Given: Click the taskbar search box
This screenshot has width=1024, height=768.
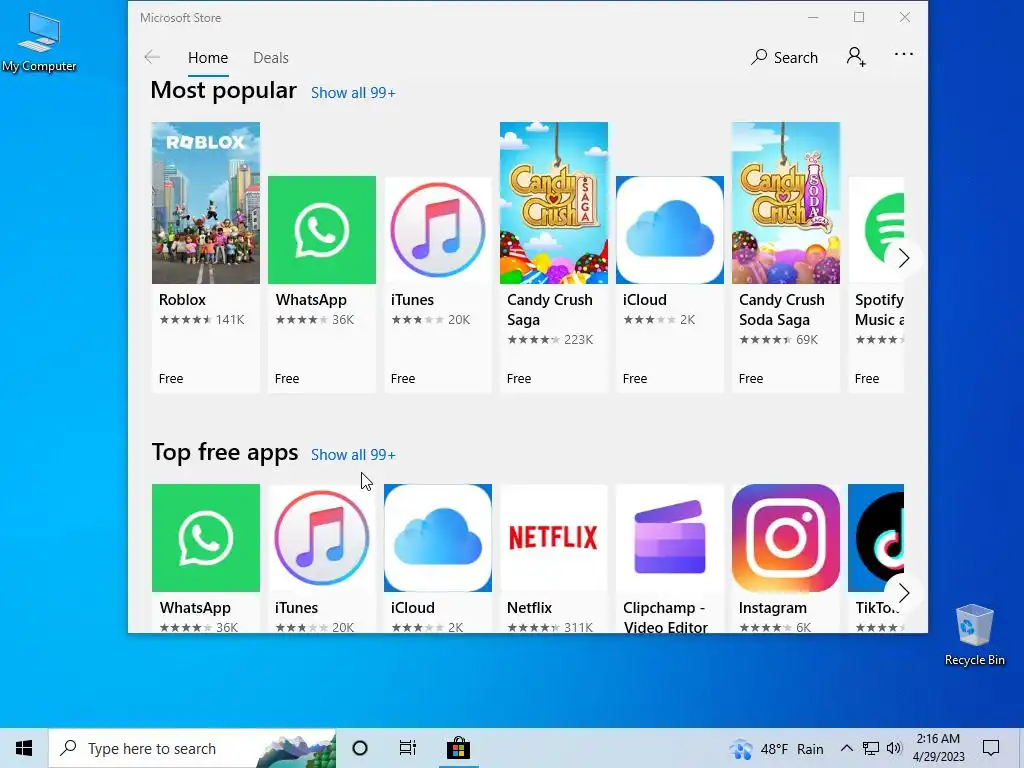Looking at the screenshot, I should click(x=193, y=748).
